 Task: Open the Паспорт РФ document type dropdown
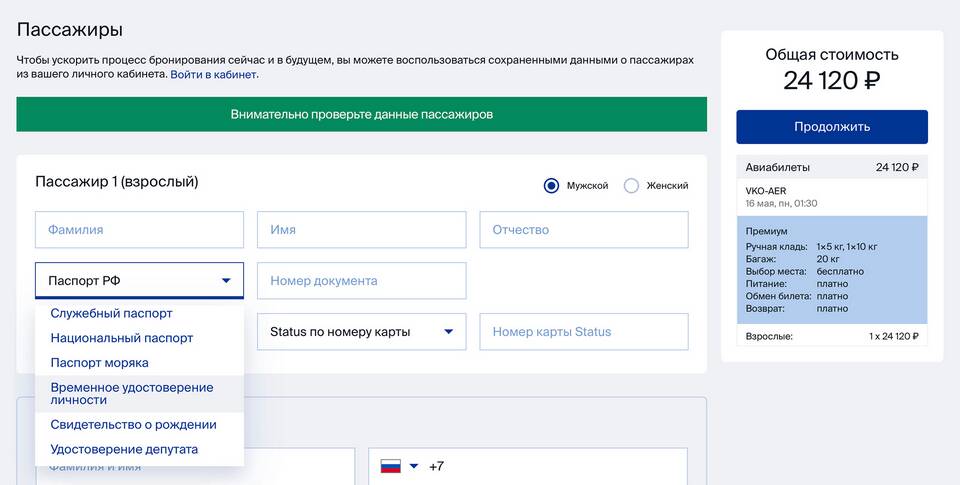pos(139,281)
